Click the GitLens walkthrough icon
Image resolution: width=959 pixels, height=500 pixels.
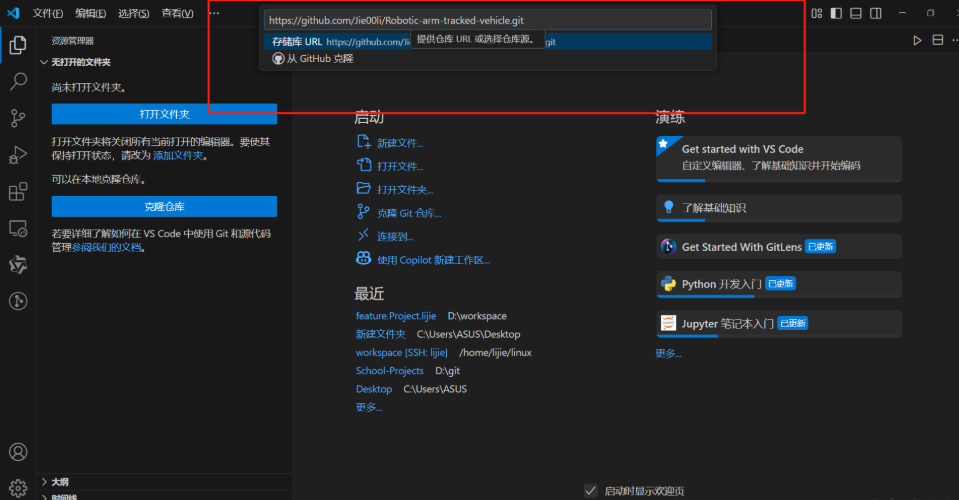pos(668,246)
